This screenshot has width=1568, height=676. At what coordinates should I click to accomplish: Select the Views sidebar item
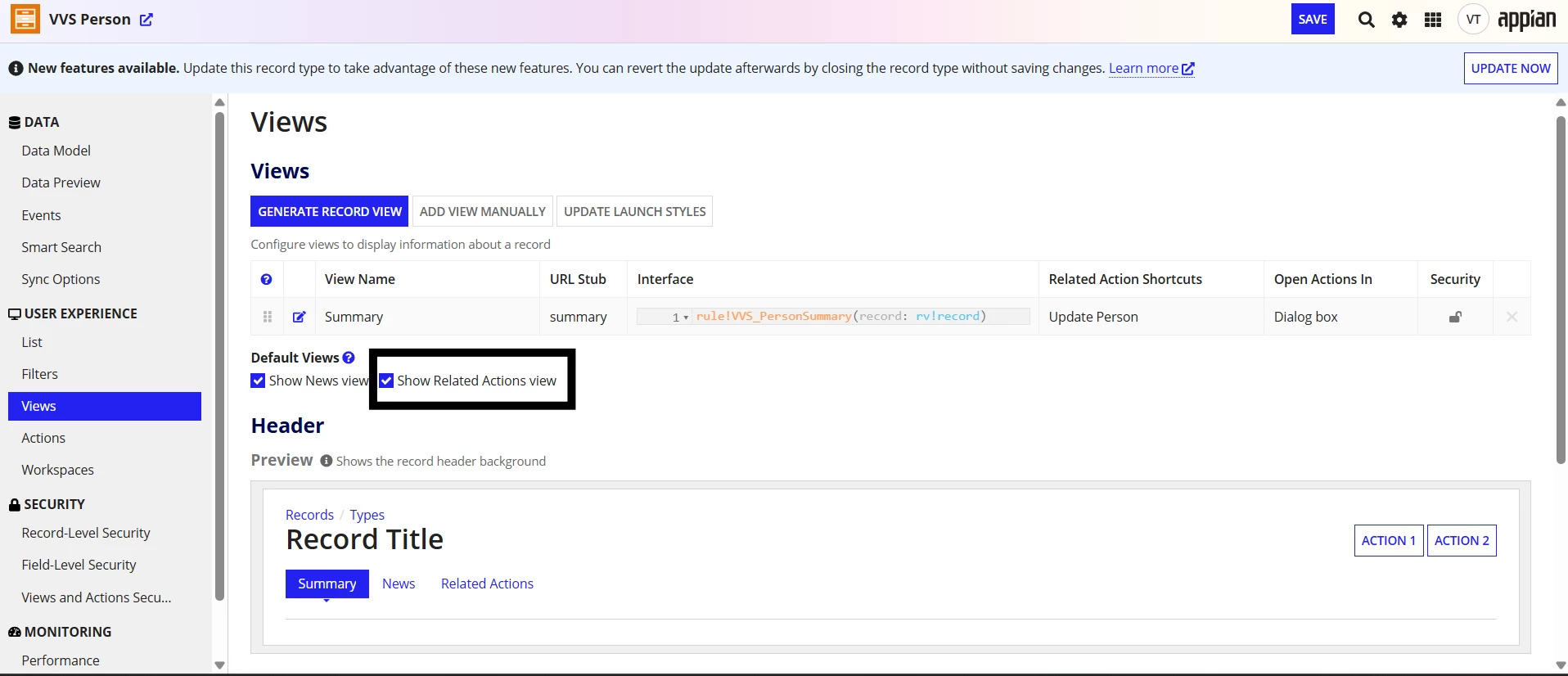pyautogui.click(x=105, y=406)
